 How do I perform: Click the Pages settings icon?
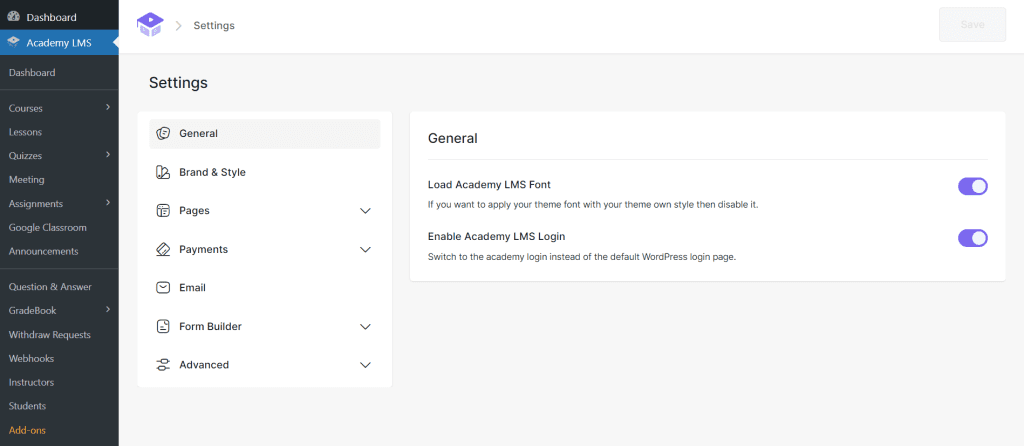[163, 210]
